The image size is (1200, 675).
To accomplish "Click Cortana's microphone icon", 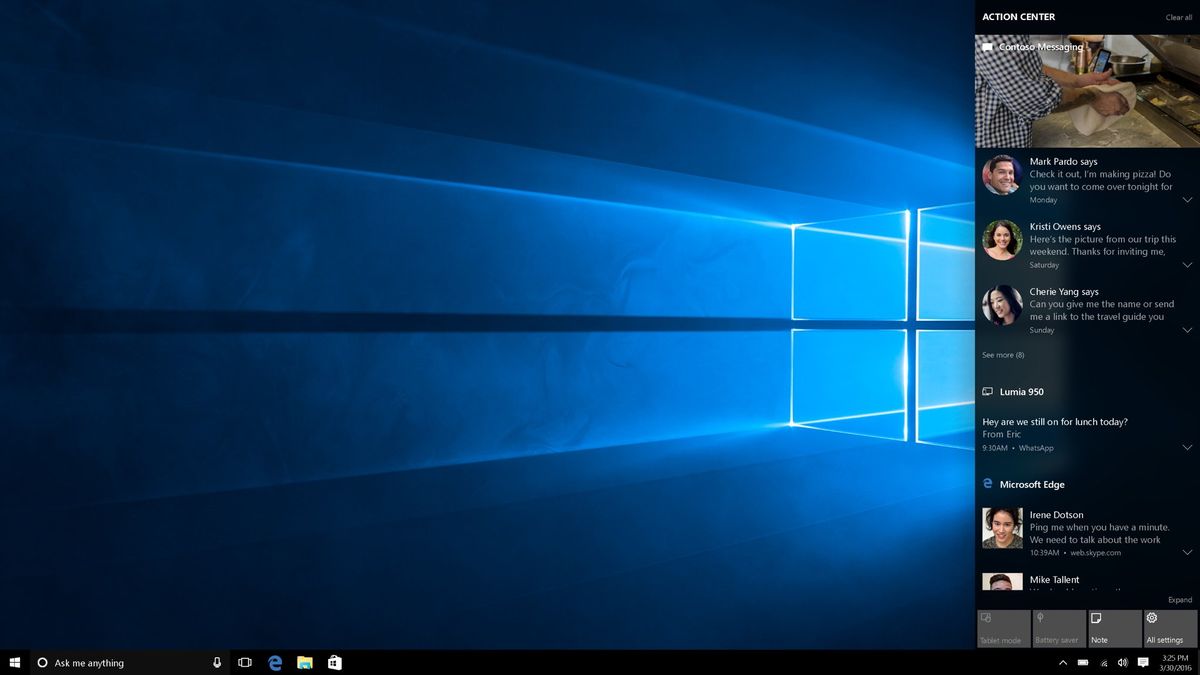I will (216, 662).
